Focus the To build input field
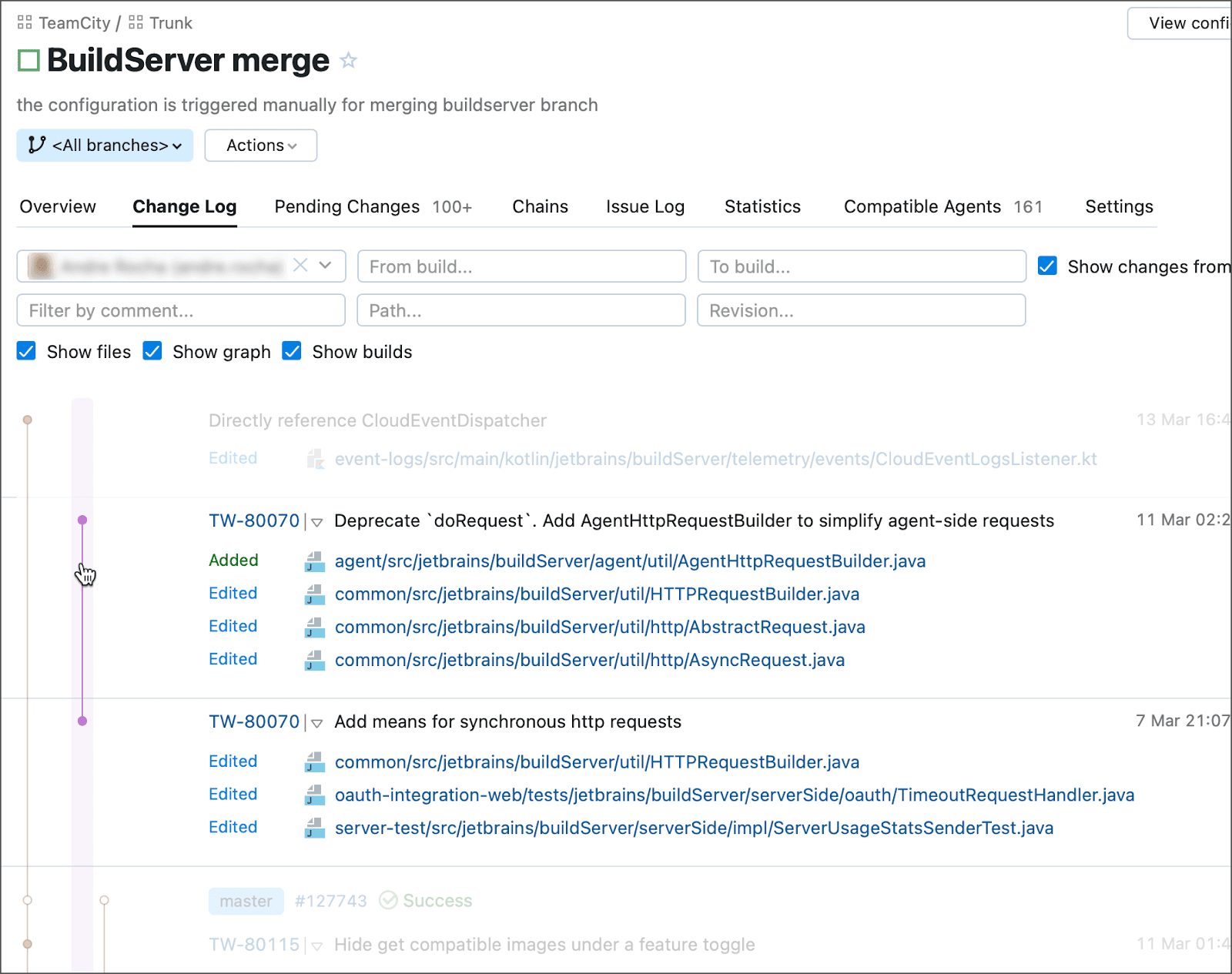 862,266
